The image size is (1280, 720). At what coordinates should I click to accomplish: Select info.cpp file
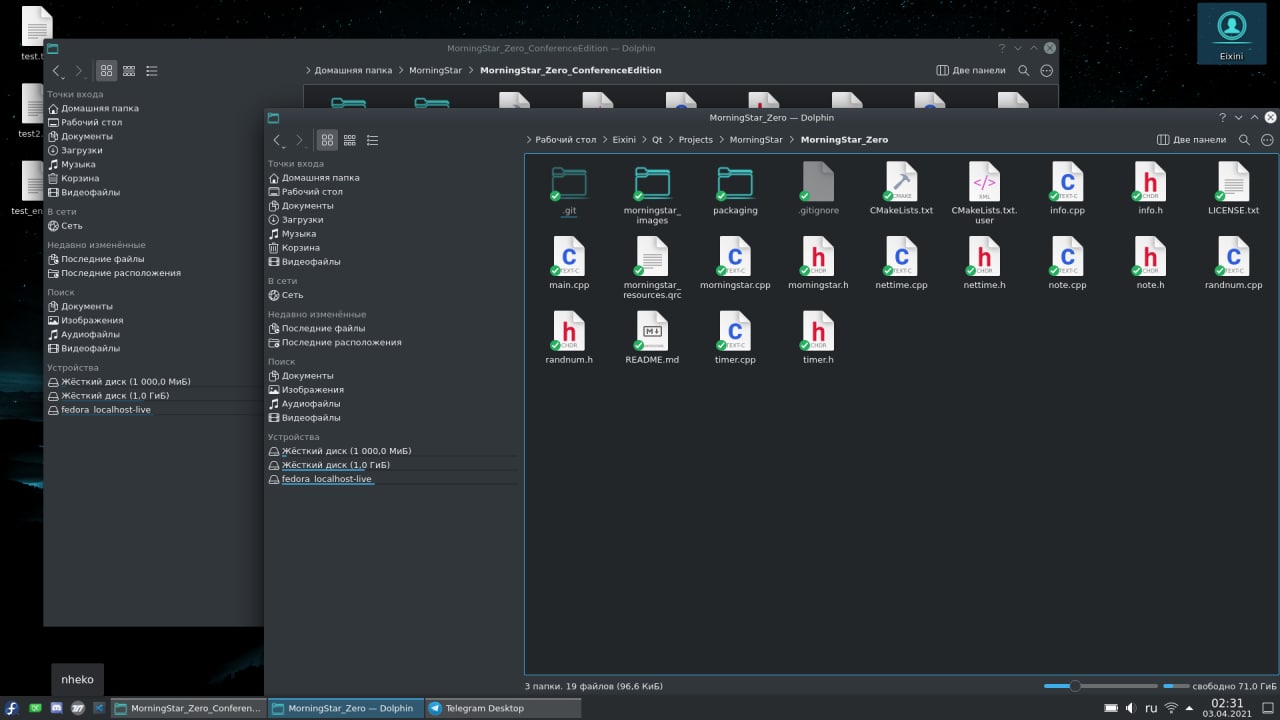(1067, 190)
